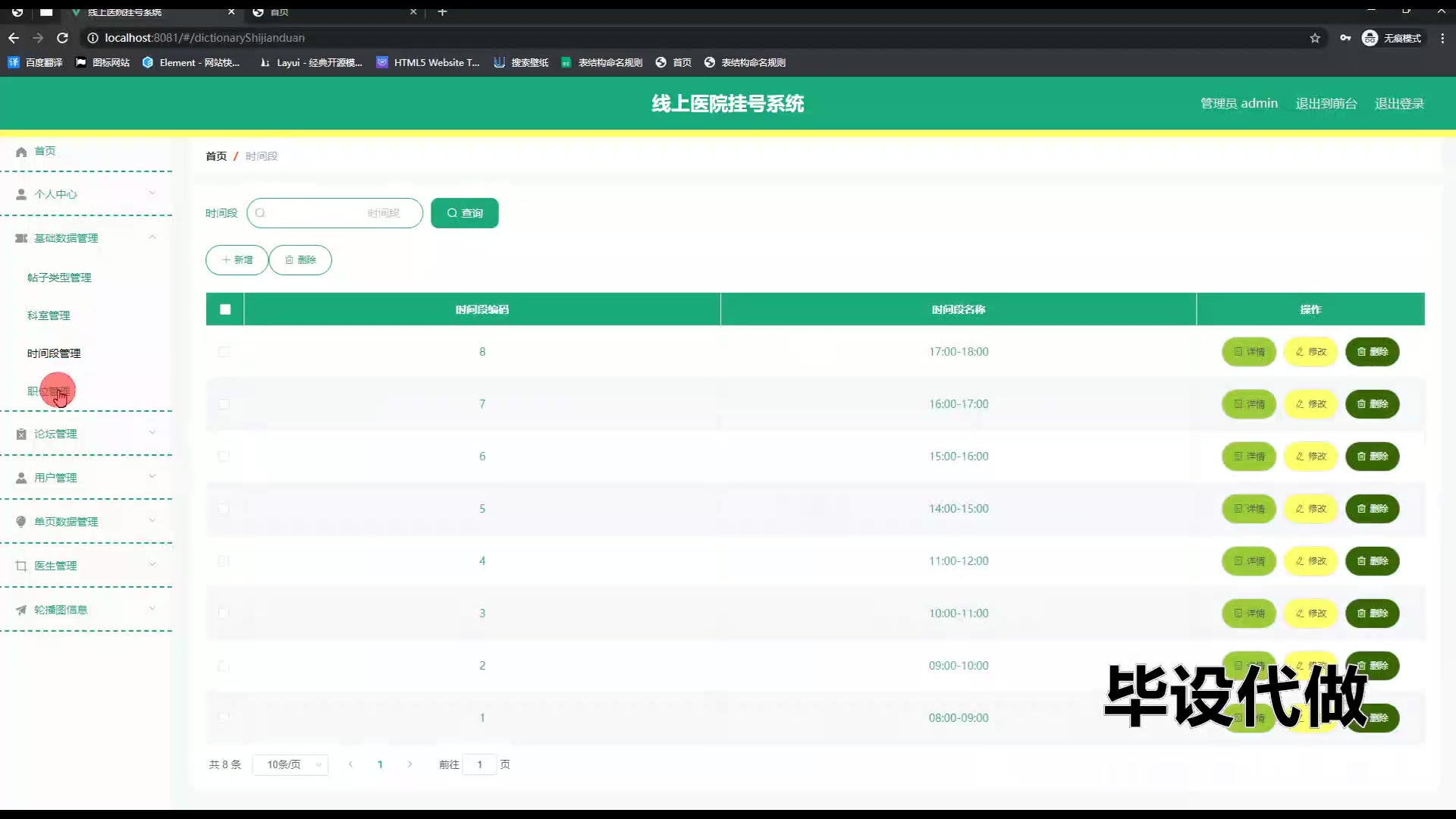
Task: Go to next page arrow in pagination
Action: 409,764
